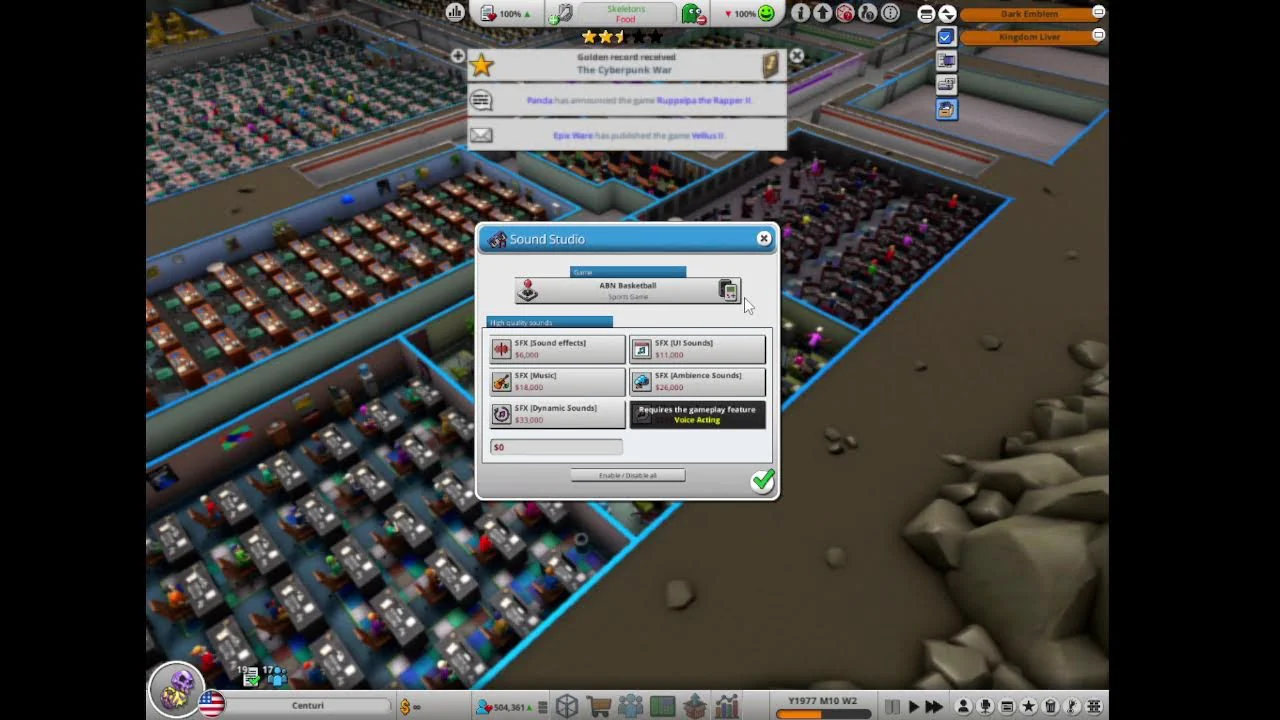Click the star icon at bottom right
Image resolution: width=1280 pixels, height=720 pixels.
pos(1028,706)
